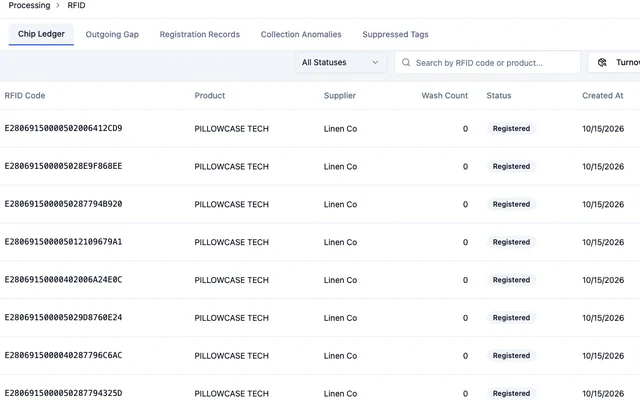Click the search magnifier icon

[x=406, y=62]
